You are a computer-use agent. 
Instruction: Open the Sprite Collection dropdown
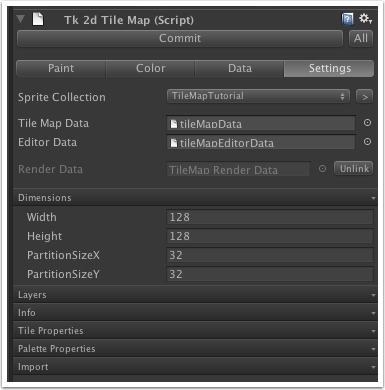(258, 96)
